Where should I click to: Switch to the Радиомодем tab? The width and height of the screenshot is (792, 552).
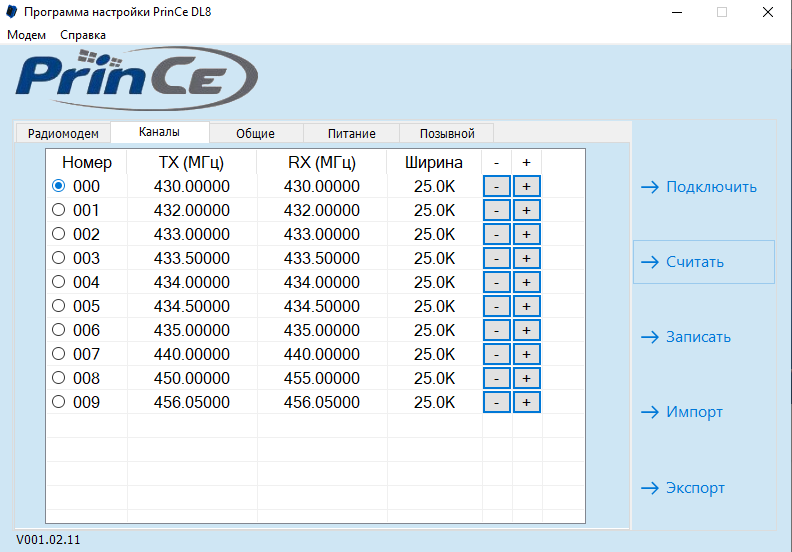point(63,133)
